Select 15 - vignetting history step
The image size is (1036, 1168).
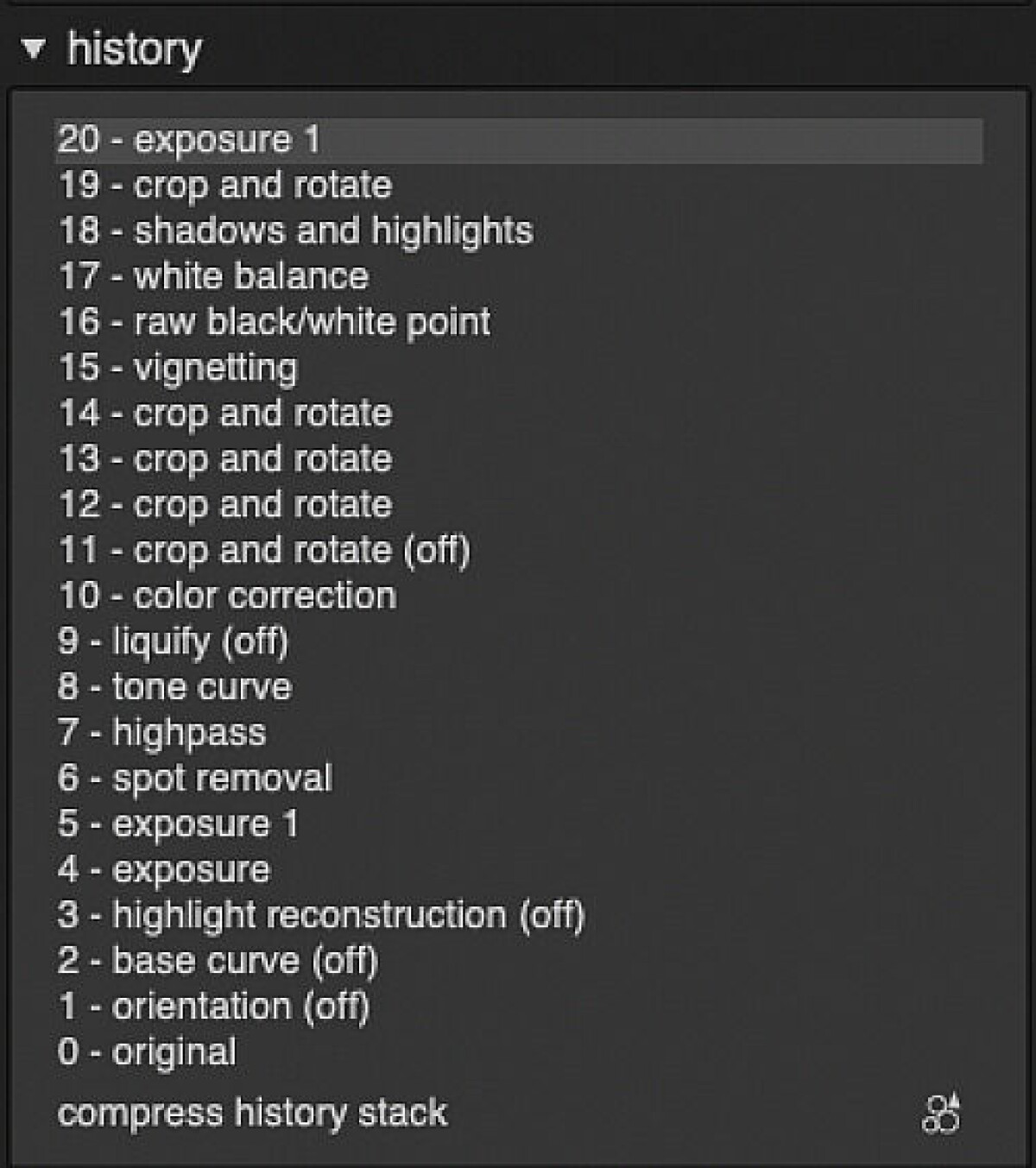[519, 369]
